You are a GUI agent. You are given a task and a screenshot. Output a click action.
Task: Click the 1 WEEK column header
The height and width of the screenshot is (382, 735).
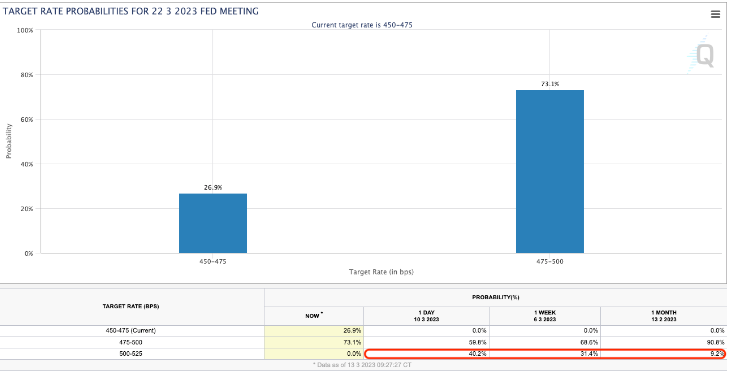tap(545, 316)
